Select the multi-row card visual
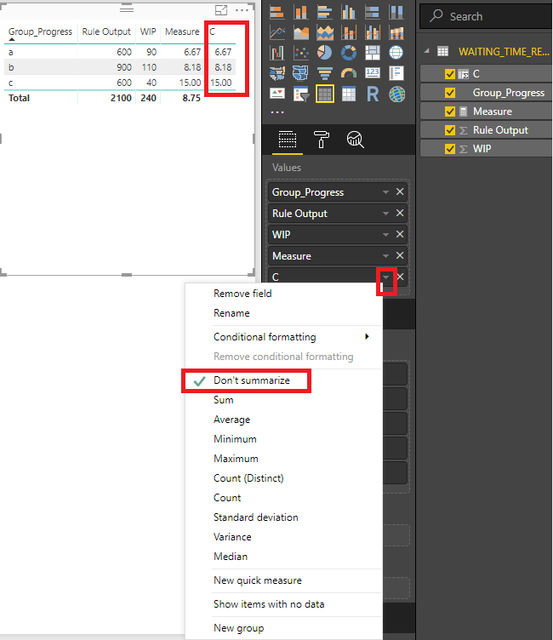 tap(396, 73)
